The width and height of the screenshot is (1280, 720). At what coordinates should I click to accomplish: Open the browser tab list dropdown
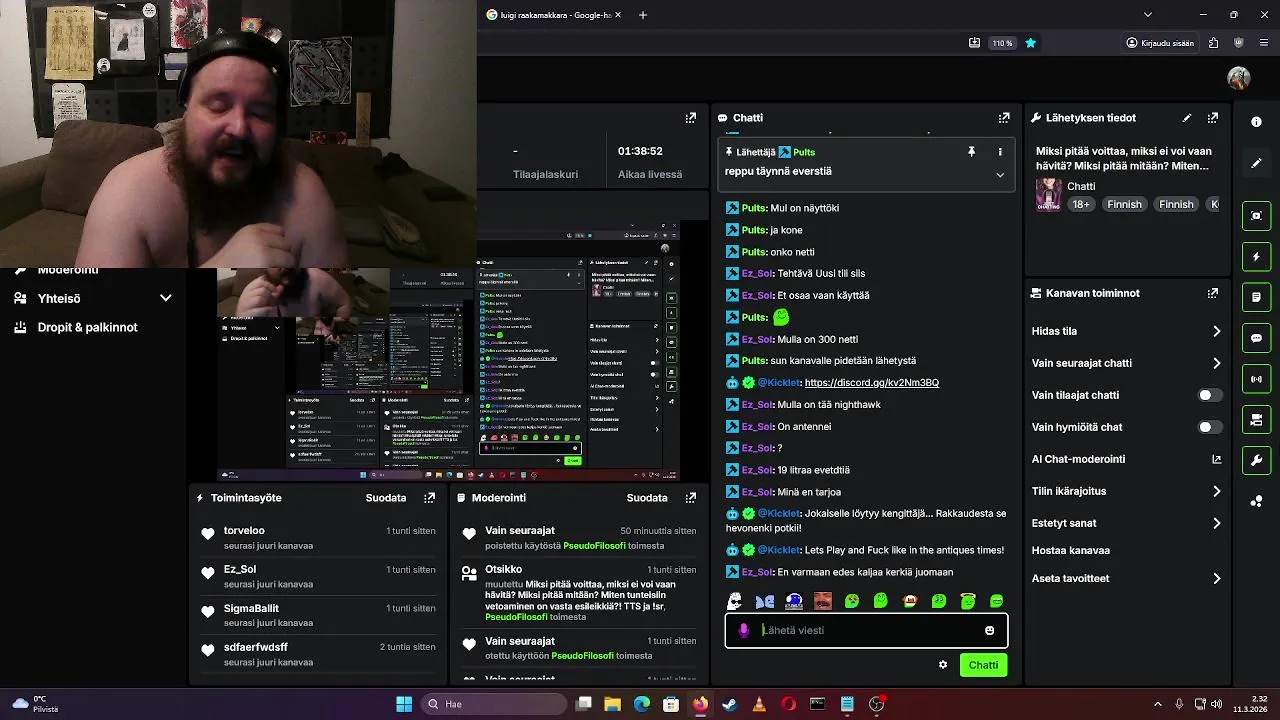pyautogui.click(x=1147, y=15)
